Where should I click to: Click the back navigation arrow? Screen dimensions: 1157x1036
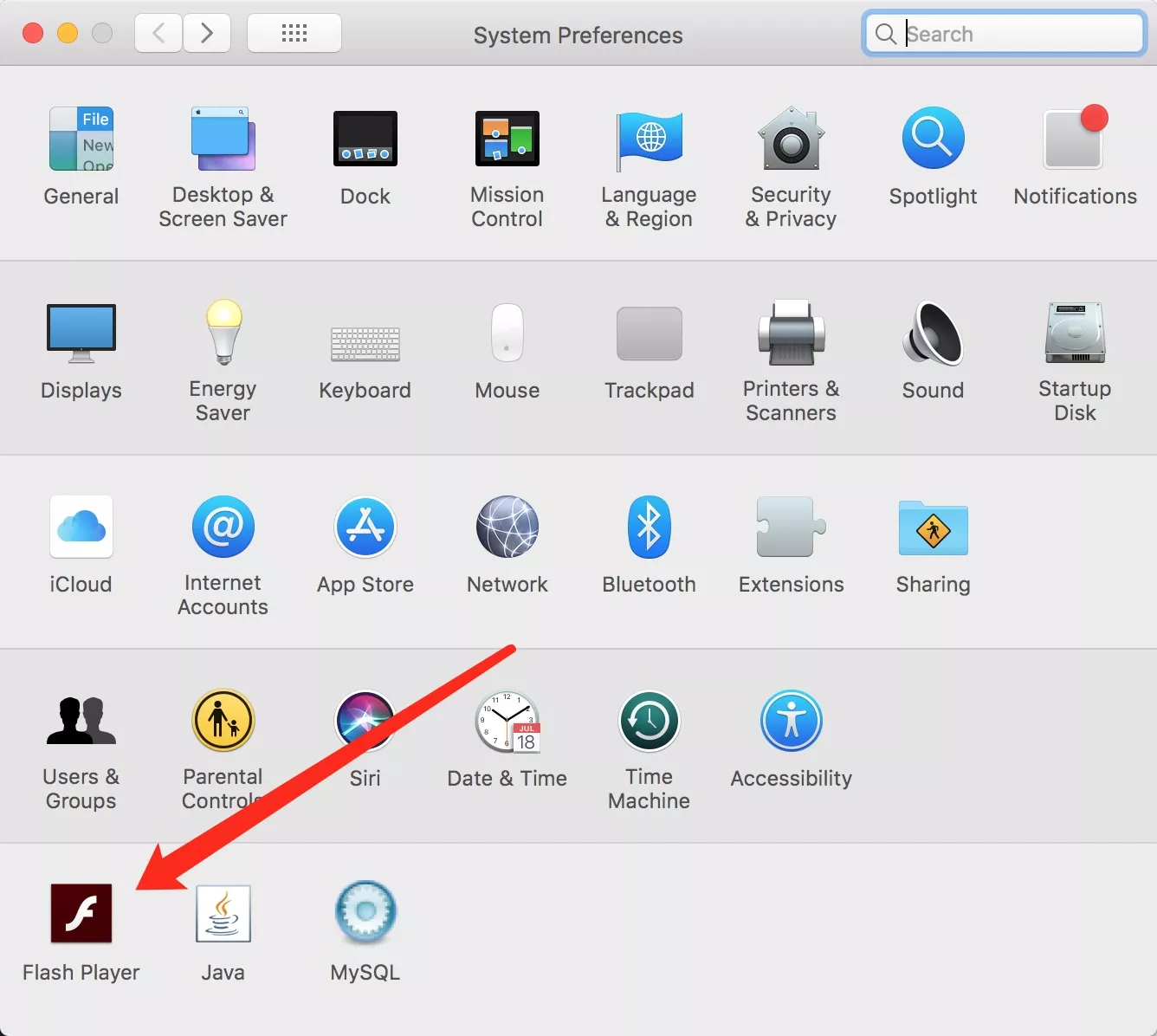click(x=158, y=33)
